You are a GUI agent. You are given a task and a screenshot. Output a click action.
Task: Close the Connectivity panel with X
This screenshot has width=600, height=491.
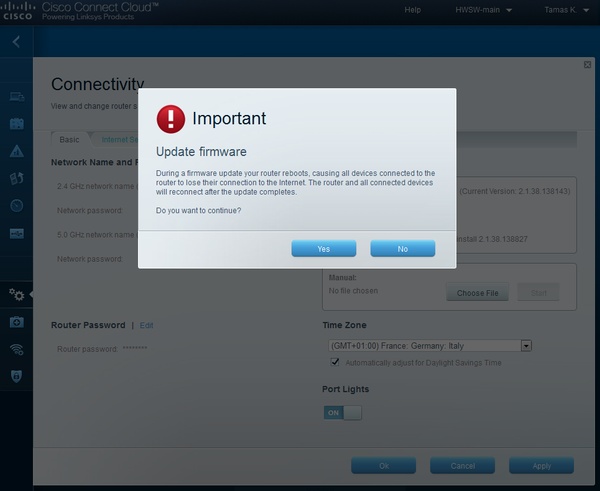pyautogui.click(x=587, y=65)
